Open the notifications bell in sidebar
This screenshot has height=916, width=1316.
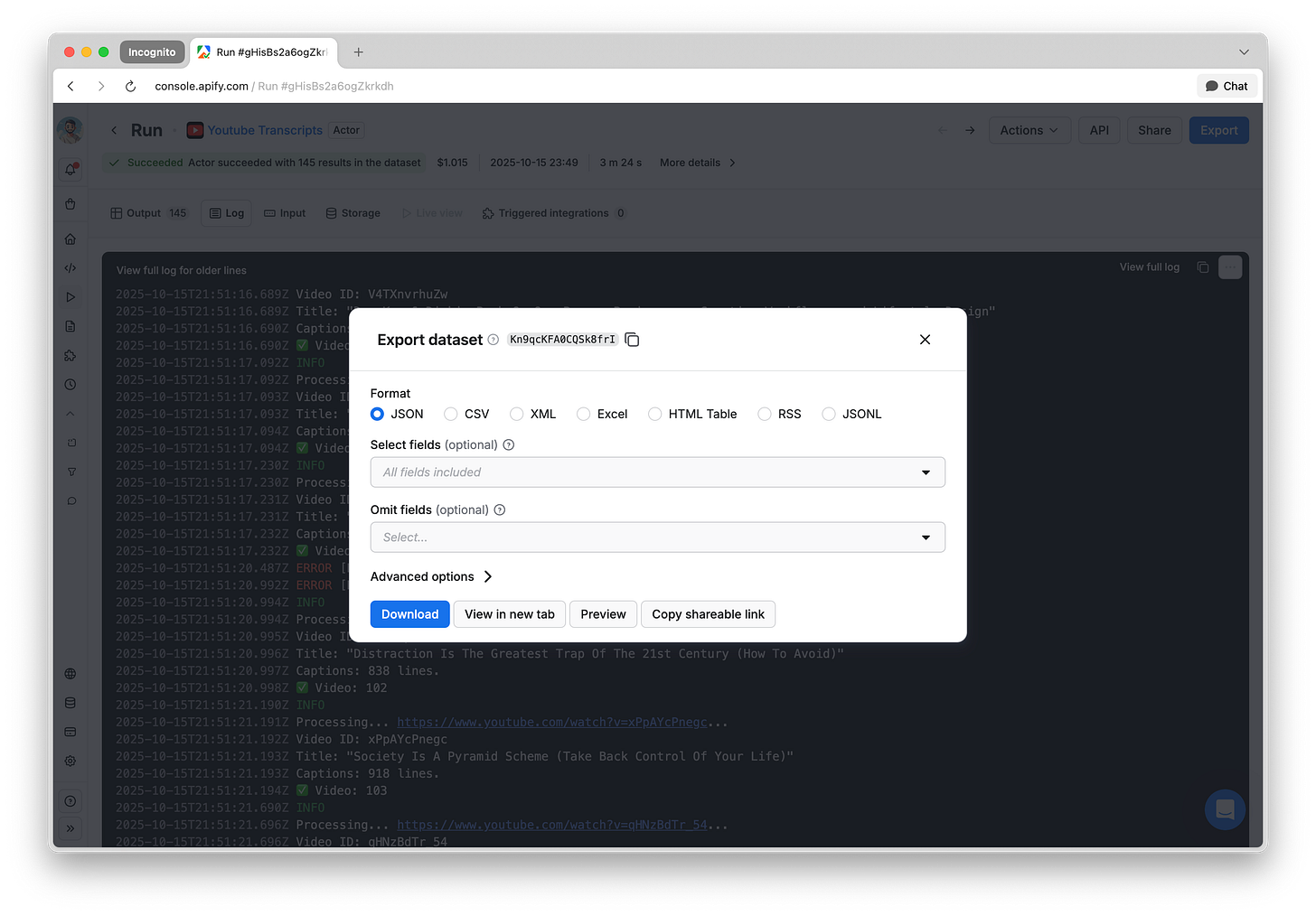70,169
